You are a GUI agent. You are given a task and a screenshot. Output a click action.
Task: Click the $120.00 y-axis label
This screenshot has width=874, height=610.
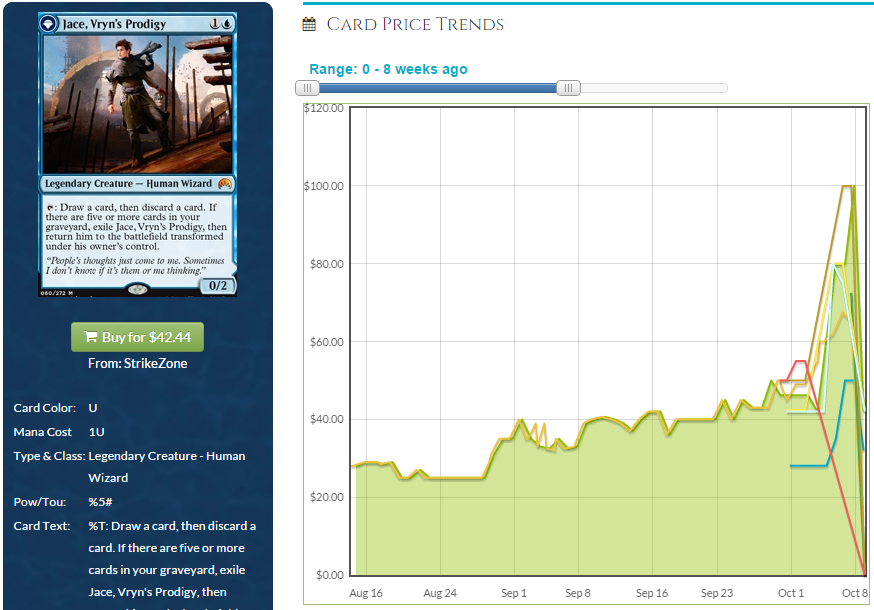[324, 108]
